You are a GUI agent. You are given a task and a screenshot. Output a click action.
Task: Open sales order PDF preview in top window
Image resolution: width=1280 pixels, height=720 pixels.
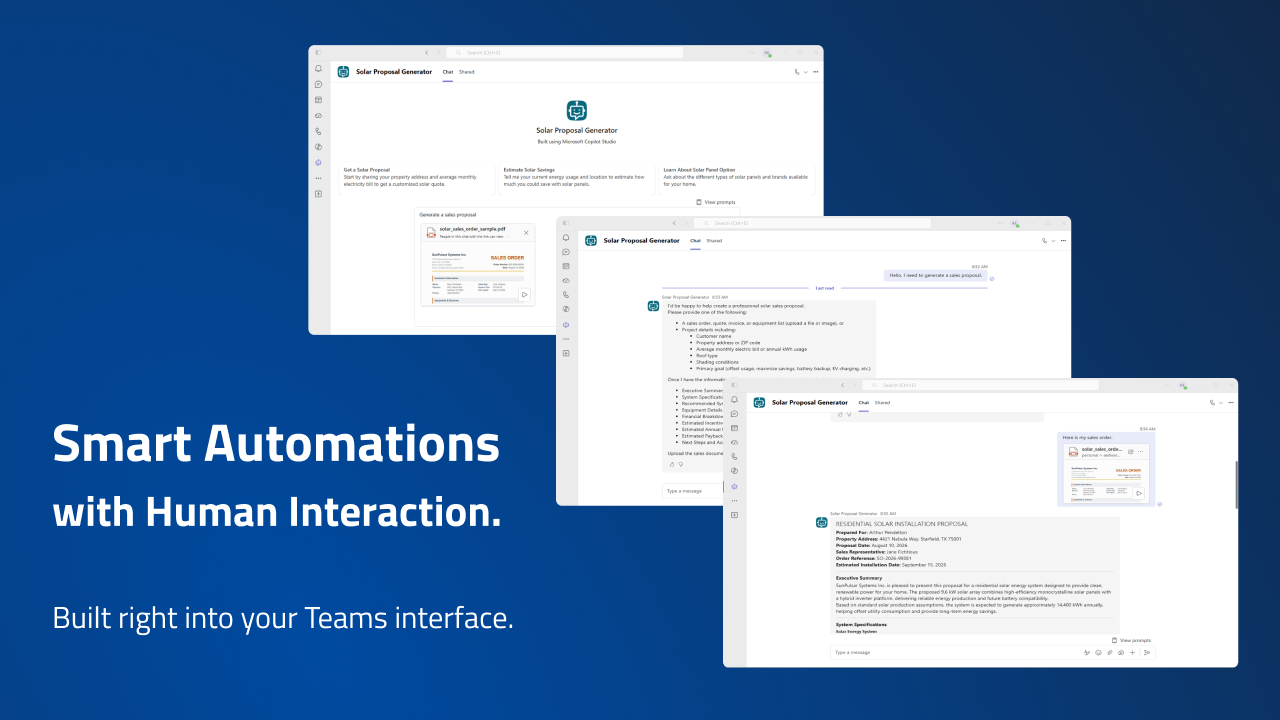478,275
